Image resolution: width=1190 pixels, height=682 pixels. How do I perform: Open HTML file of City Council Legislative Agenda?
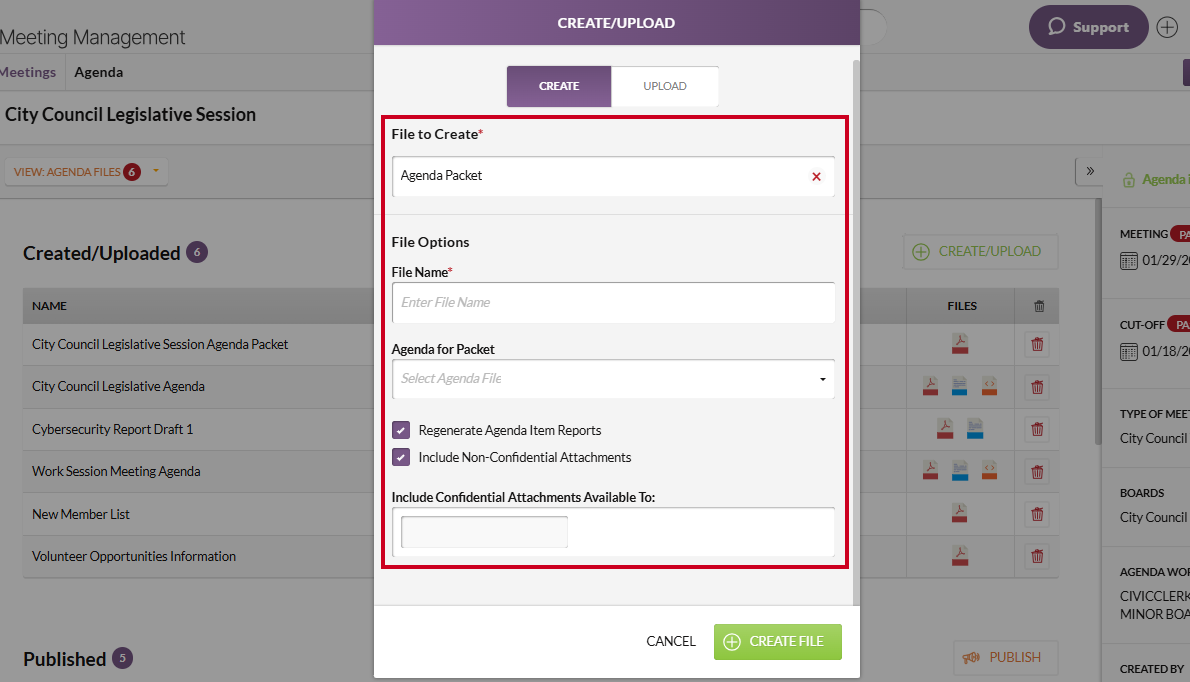tap(989, 386)
